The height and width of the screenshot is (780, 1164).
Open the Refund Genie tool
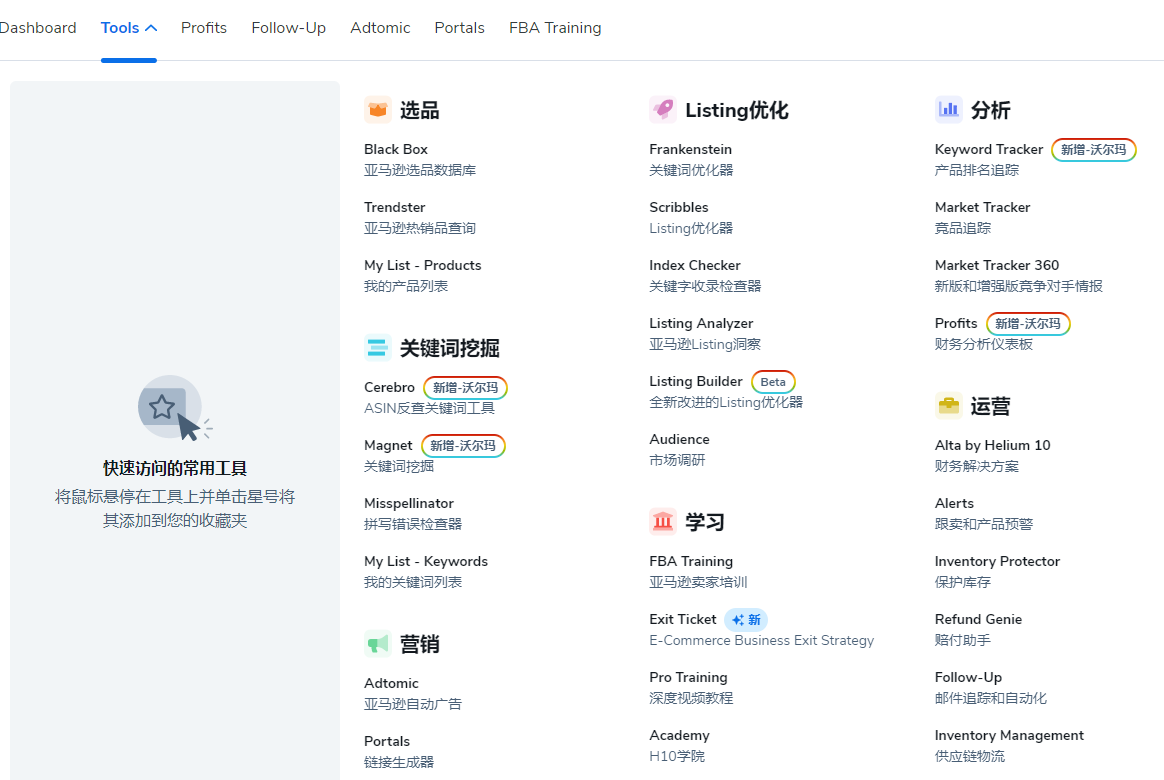pyautogui.click(x=977, y=619)
